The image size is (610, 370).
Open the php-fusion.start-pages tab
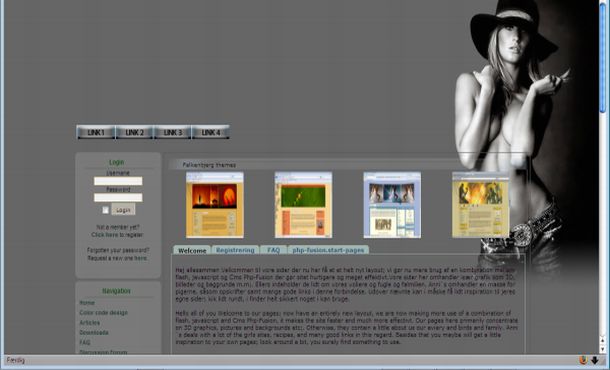pos(328,250)
